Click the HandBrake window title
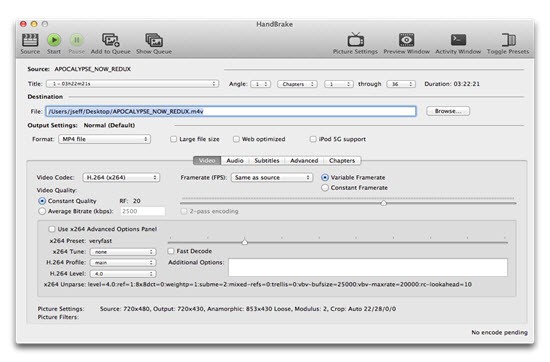Viewport: 550px width, 362px height. click(275, 24)
